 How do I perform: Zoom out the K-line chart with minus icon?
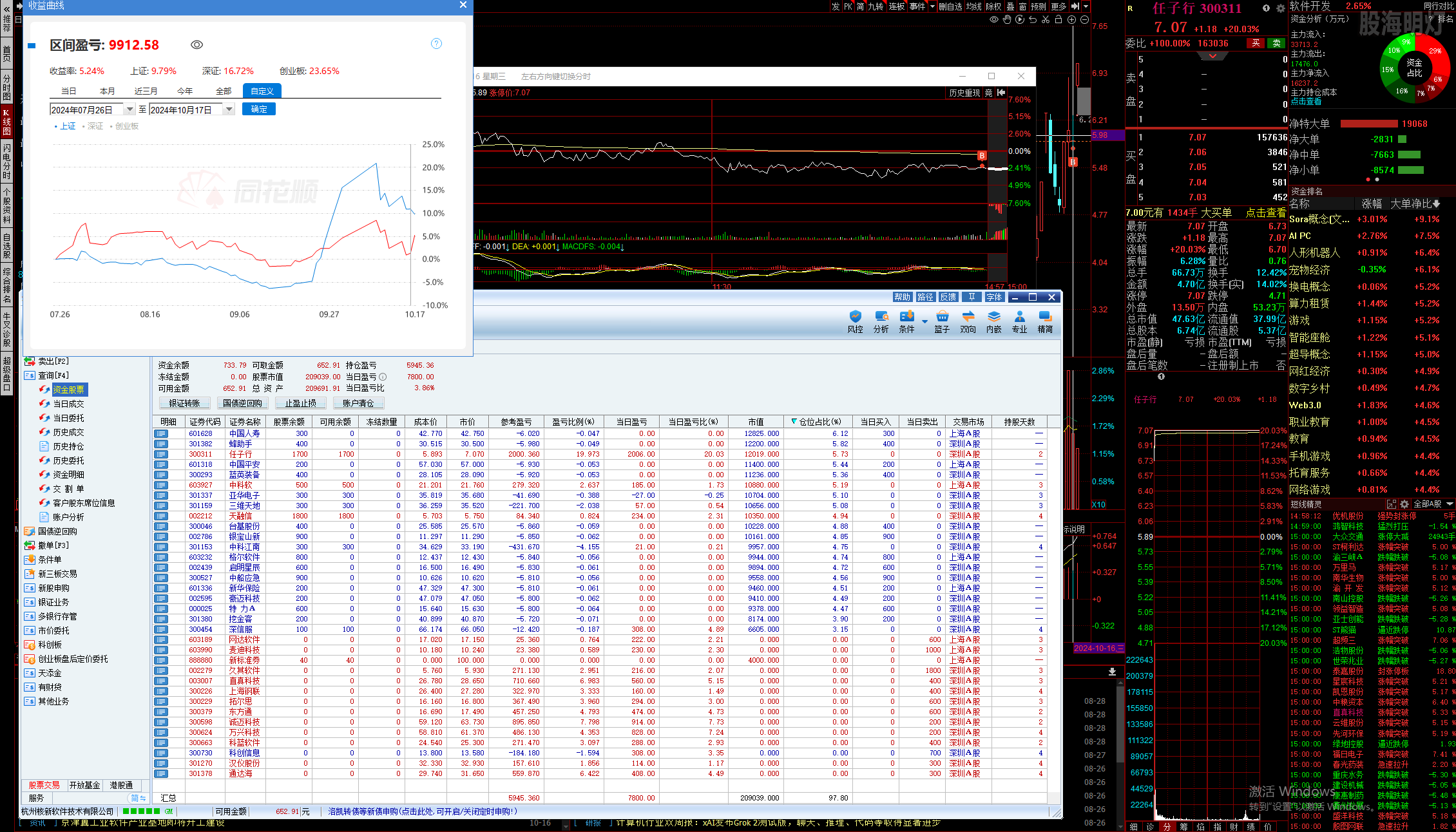tap(1085, 19)
